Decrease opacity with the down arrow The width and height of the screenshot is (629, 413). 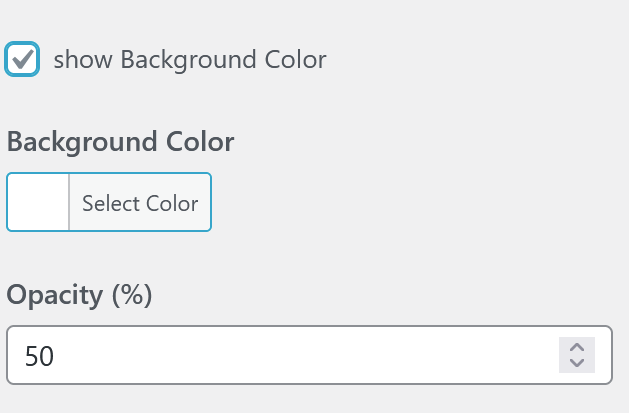[x=576, y=363]
